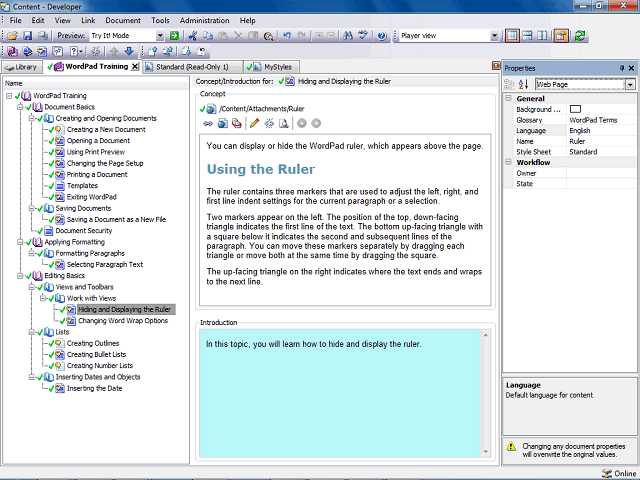This screenshot has width=640, height=480.
Task: Switch to the Standard (Read-Only 1) tab
Action: click(x=193, y=67)
